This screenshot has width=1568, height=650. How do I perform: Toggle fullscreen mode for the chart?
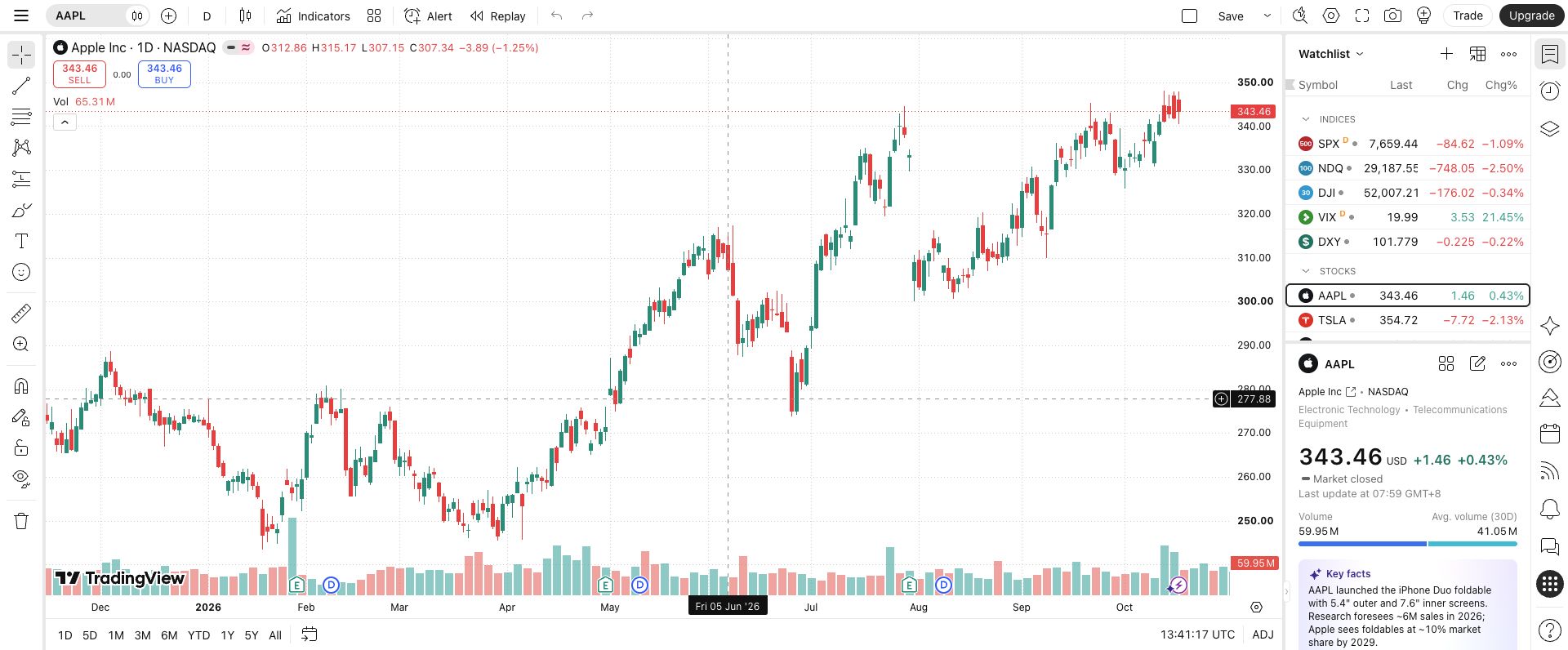click(1361, 16)
